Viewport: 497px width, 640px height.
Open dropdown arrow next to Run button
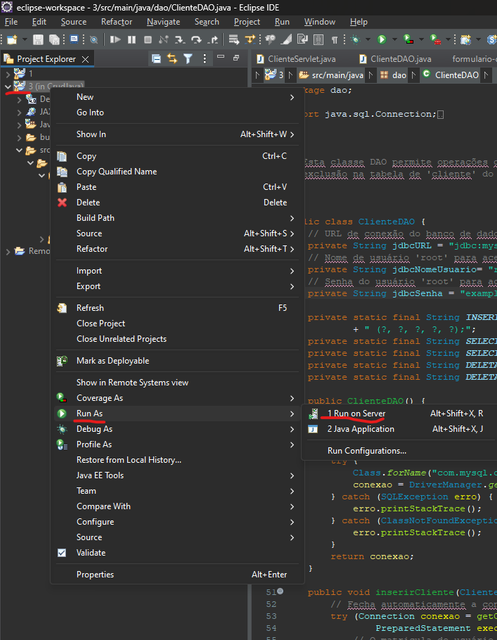tap(394, 39)
